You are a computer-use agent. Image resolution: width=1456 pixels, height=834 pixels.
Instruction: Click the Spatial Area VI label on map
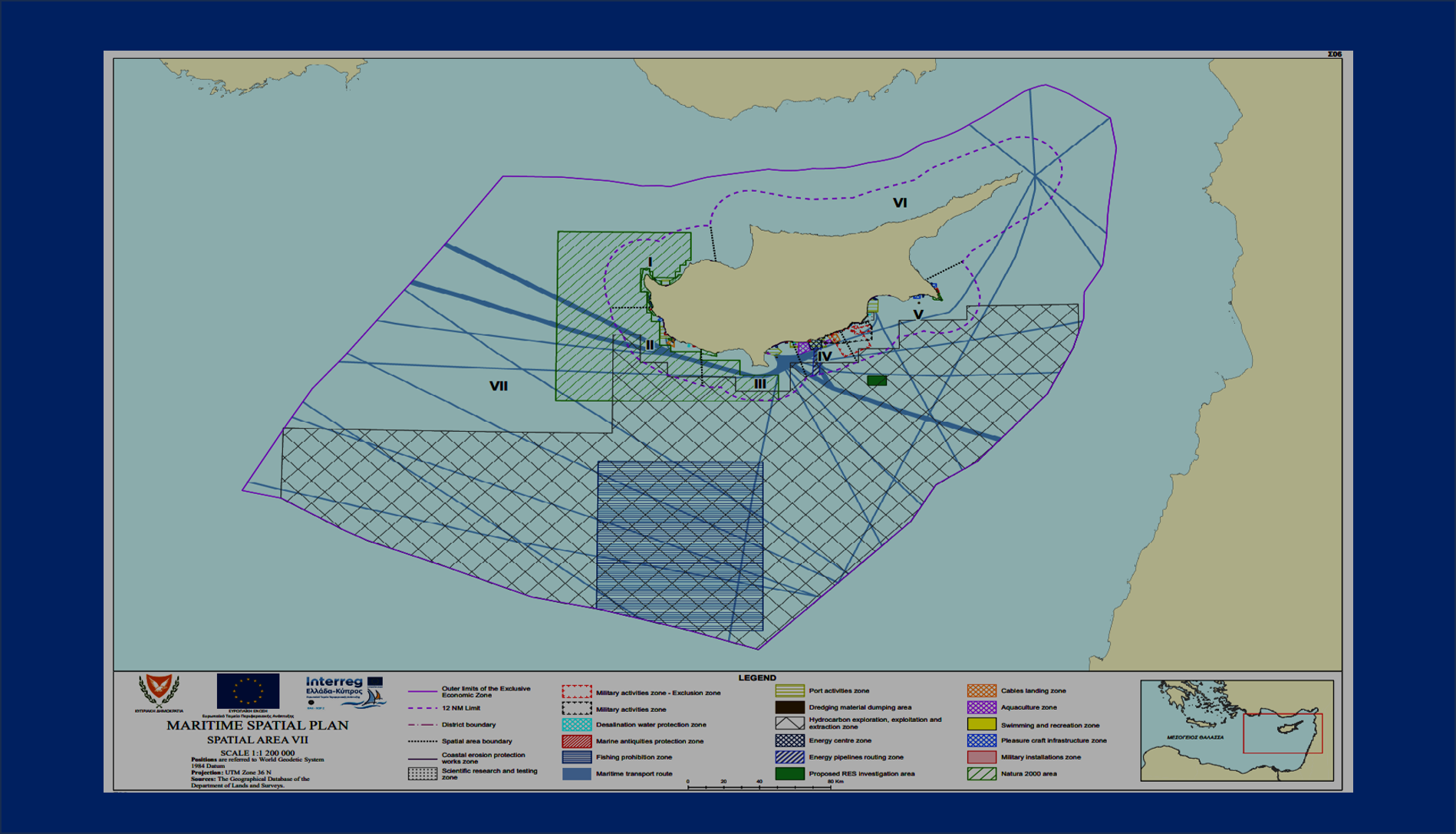pyautogui.click(x=900, y=203)
